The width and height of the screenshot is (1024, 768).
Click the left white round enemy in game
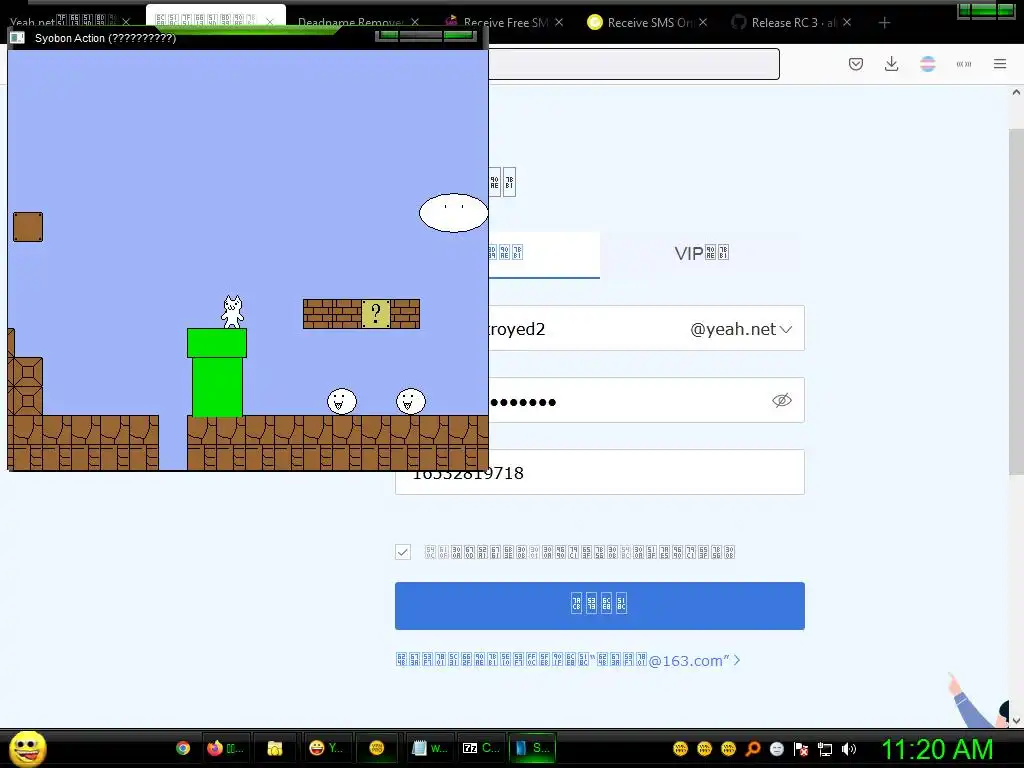tap(342, 401)
